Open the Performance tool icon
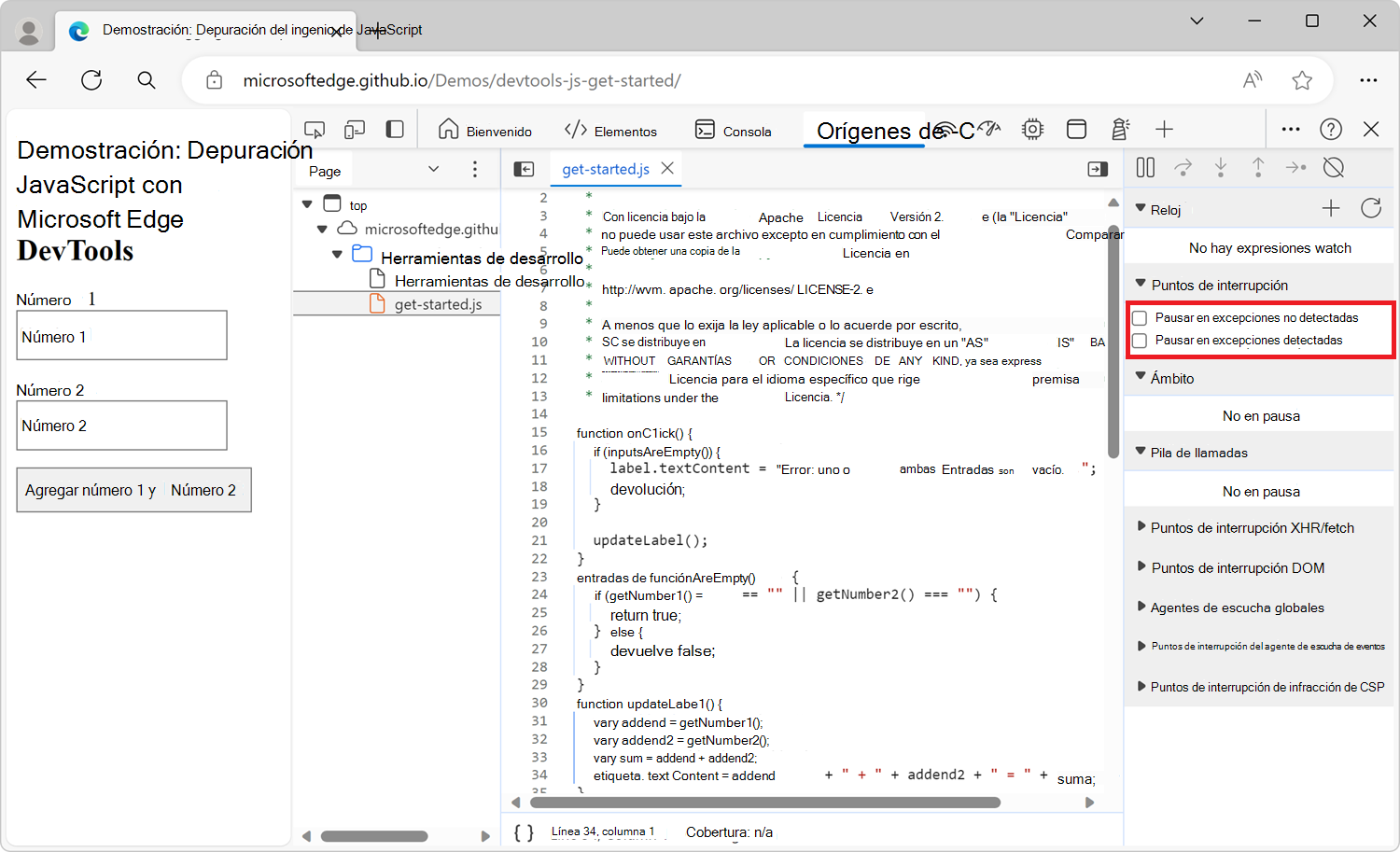 click(990, 130)
